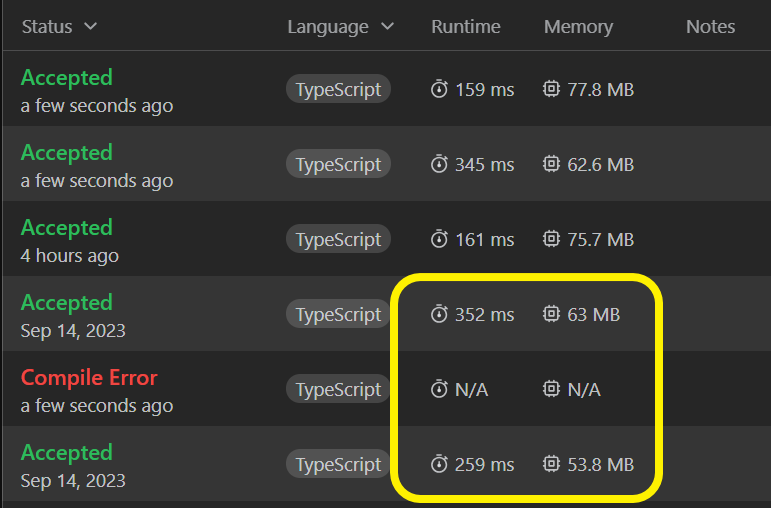Image resolution: width=771 pixels, height=508 pixels.
Task: Select the 62.6 MB memory value
Action: 600,164
